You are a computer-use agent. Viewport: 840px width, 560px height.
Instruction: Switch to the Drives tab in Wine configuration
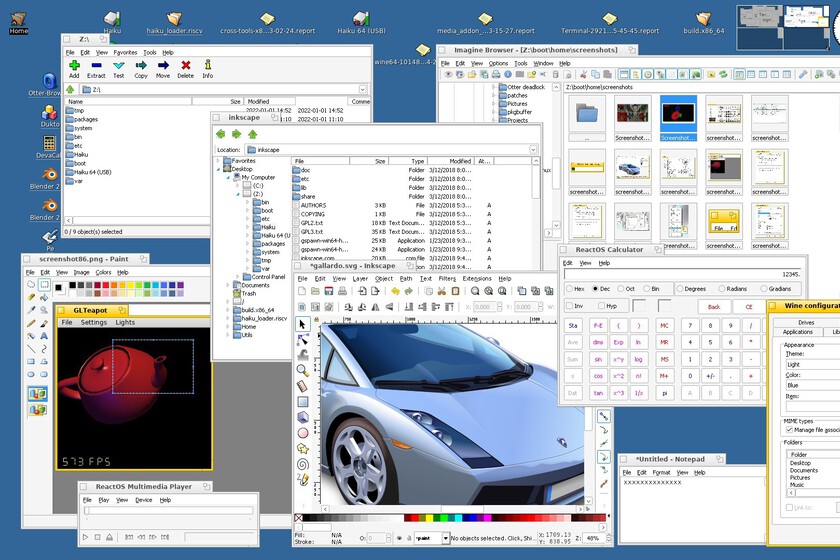(806, 323)
